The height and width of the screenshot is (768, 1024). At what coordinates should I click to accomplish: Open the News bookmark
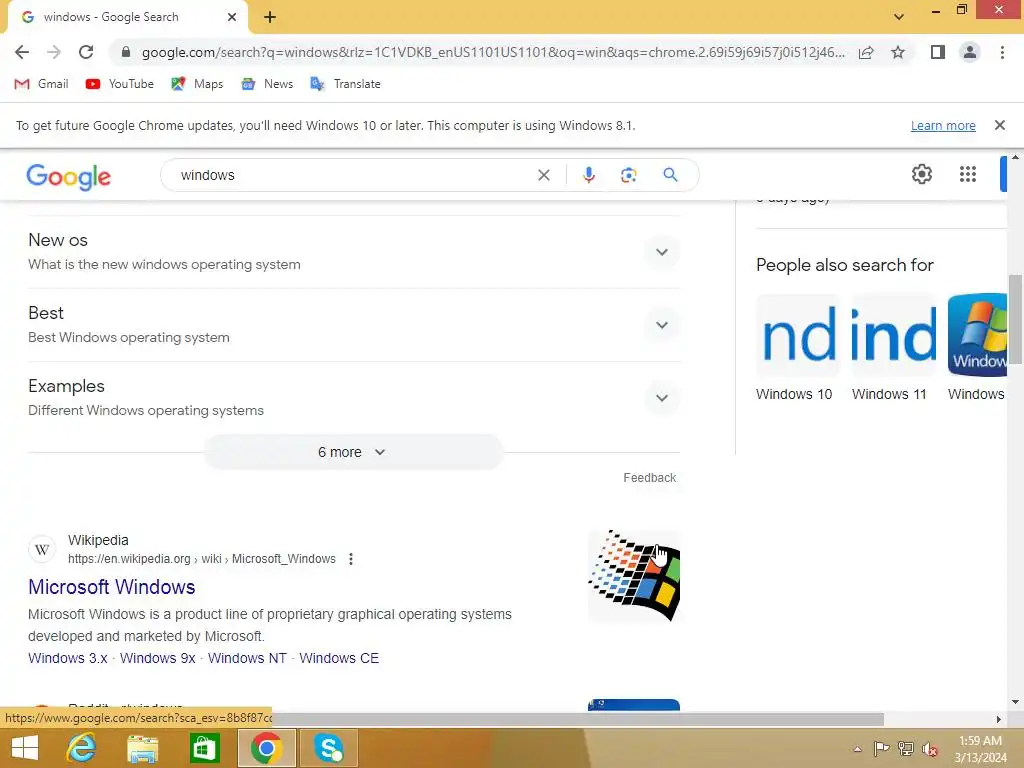[266, 84]
